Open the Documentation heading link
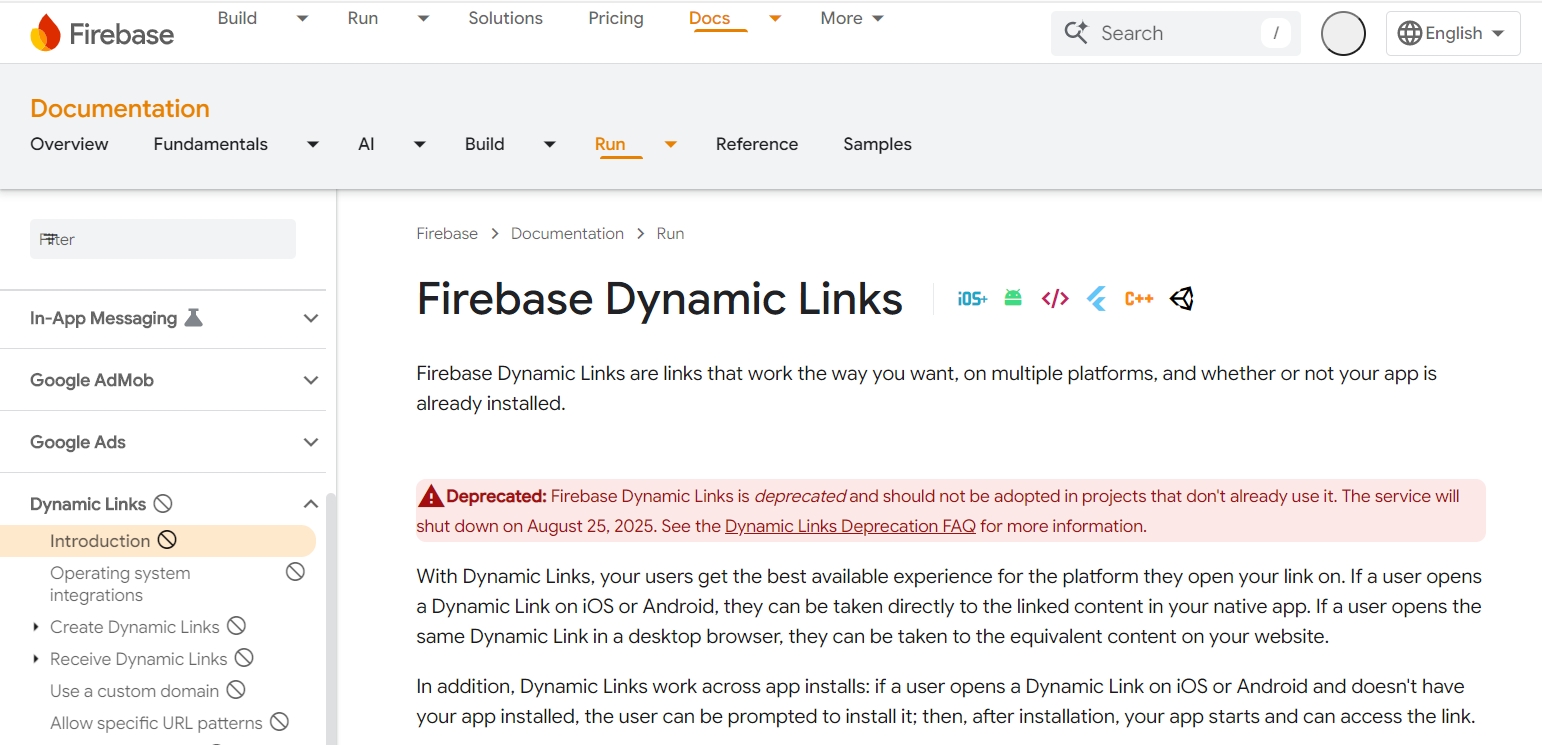The height and width of the screenshot is (745, 1542). tap(120, 108)
